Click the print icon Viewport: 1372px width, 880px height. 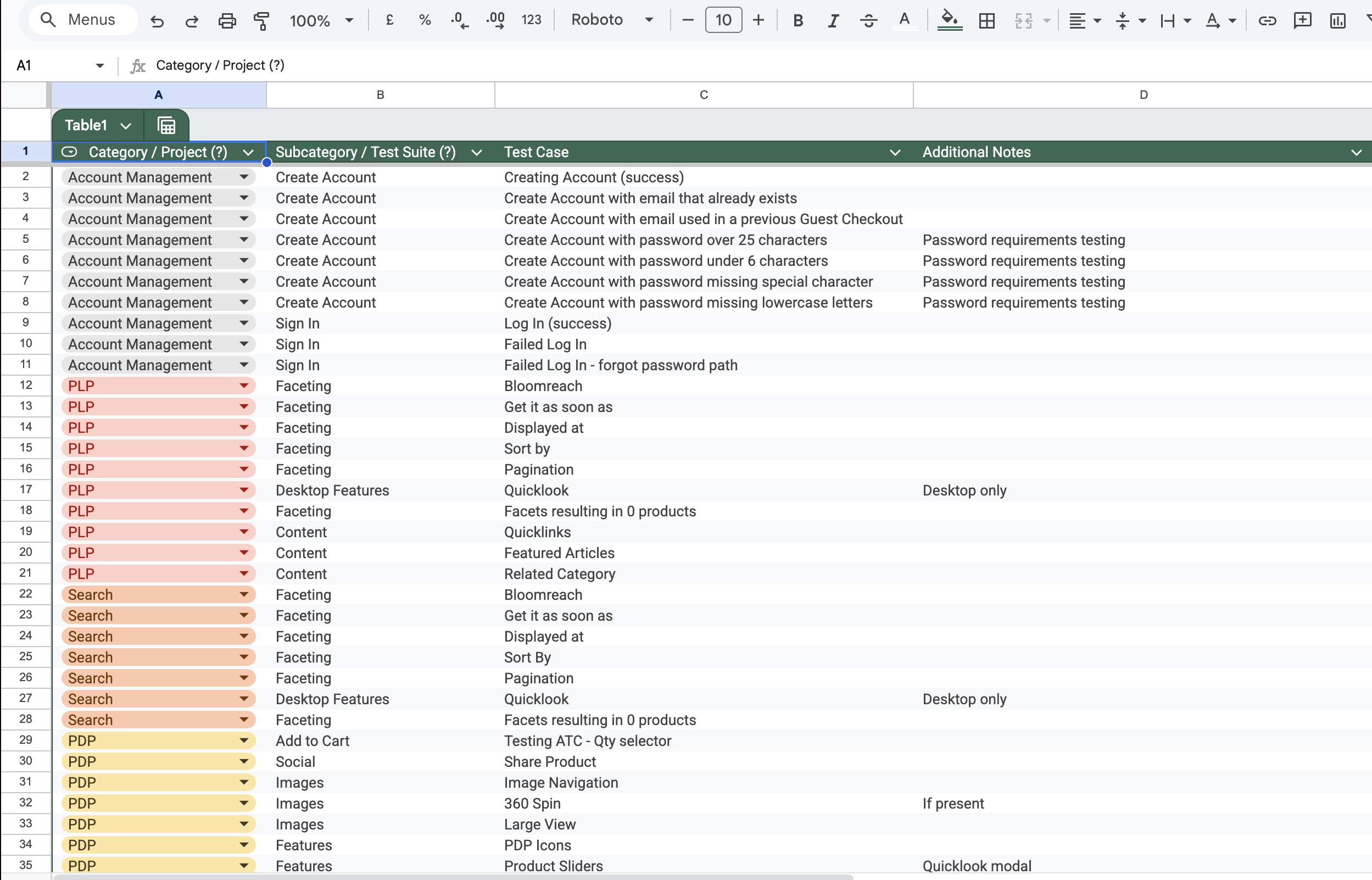coord(227,21)
